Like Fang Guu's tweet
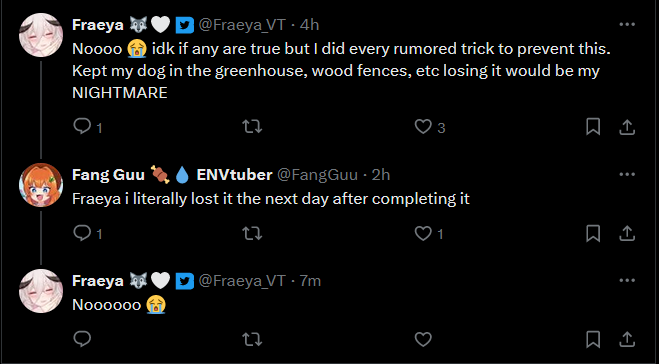The height and width of the screenshot is (364, 659). [x=423, y=233]
